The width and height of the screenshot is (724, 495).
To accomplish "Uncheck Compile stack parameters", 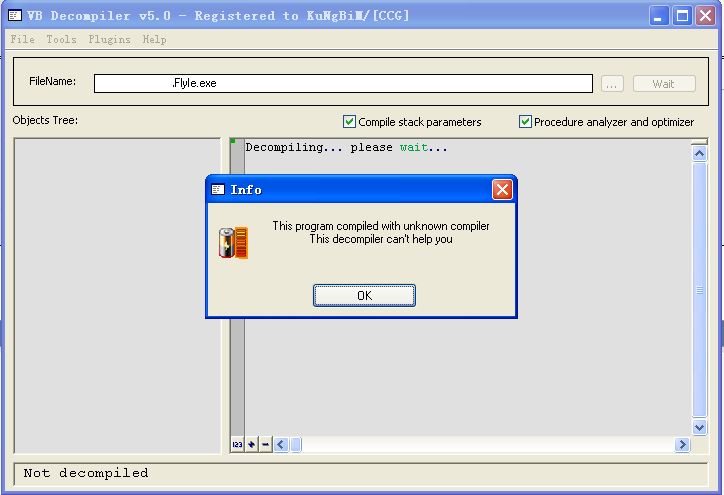I will coord(350,121).
